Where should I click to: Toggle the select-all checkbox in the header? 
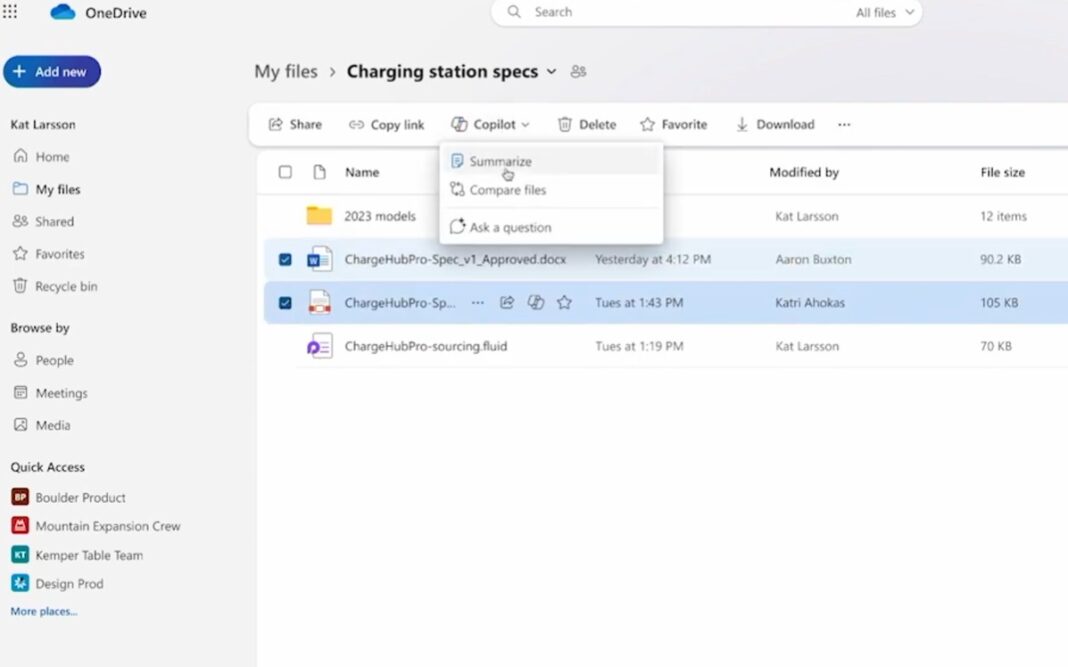285,172
